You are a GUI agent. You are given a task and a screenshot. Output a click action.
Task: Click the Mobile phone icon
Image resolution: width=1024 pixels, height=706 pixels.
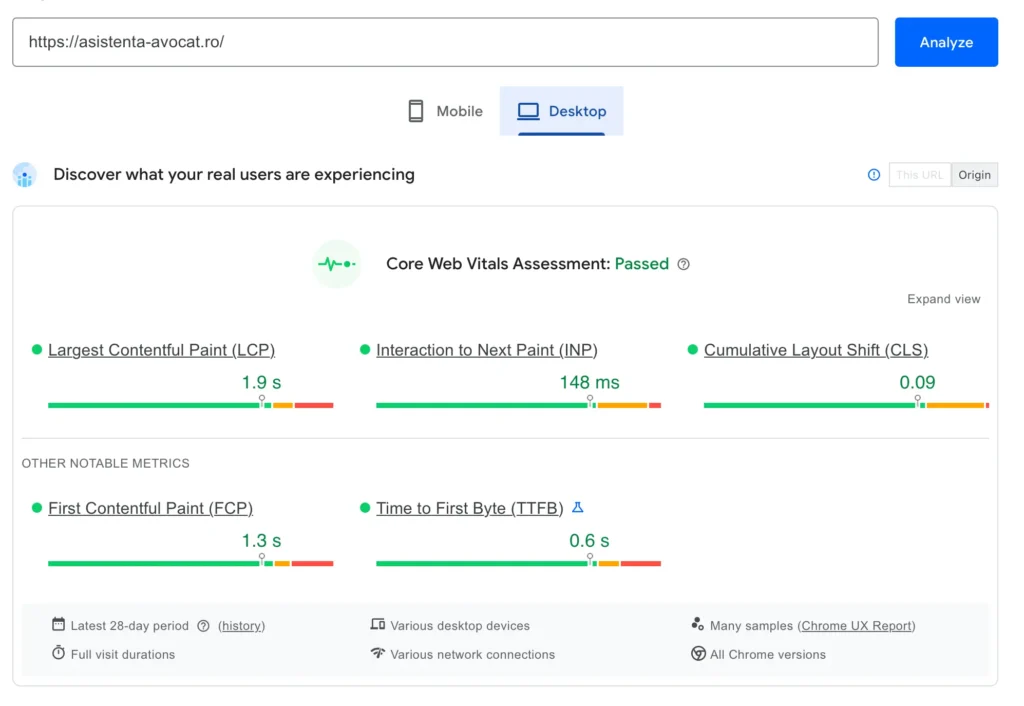coord(415,111)
